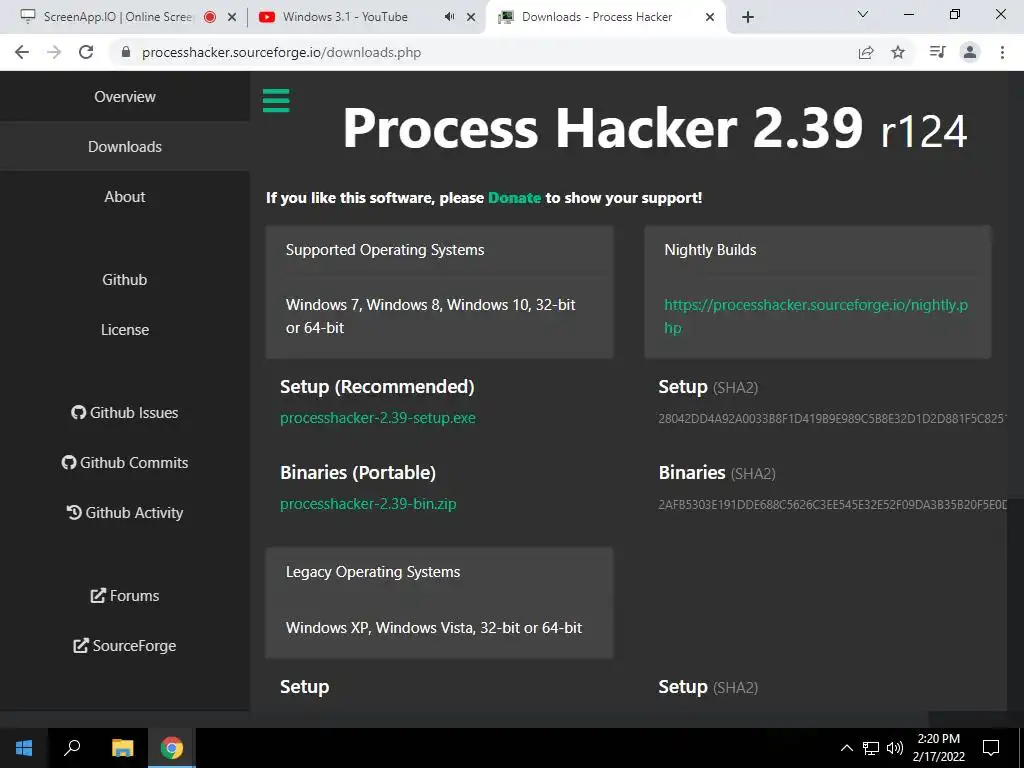
Task: Click the Chrome icon in the taskbar
Action: [172, 748]
